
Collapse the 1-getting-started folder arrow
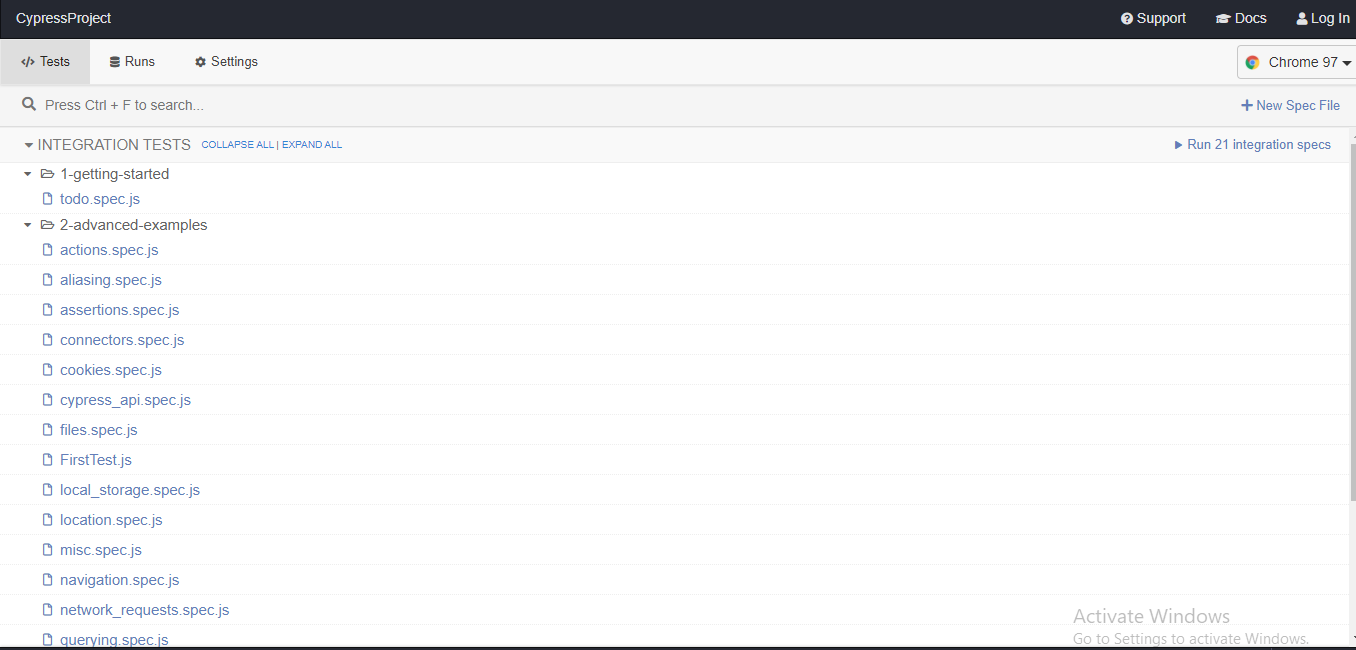click(x=28, y=174)
